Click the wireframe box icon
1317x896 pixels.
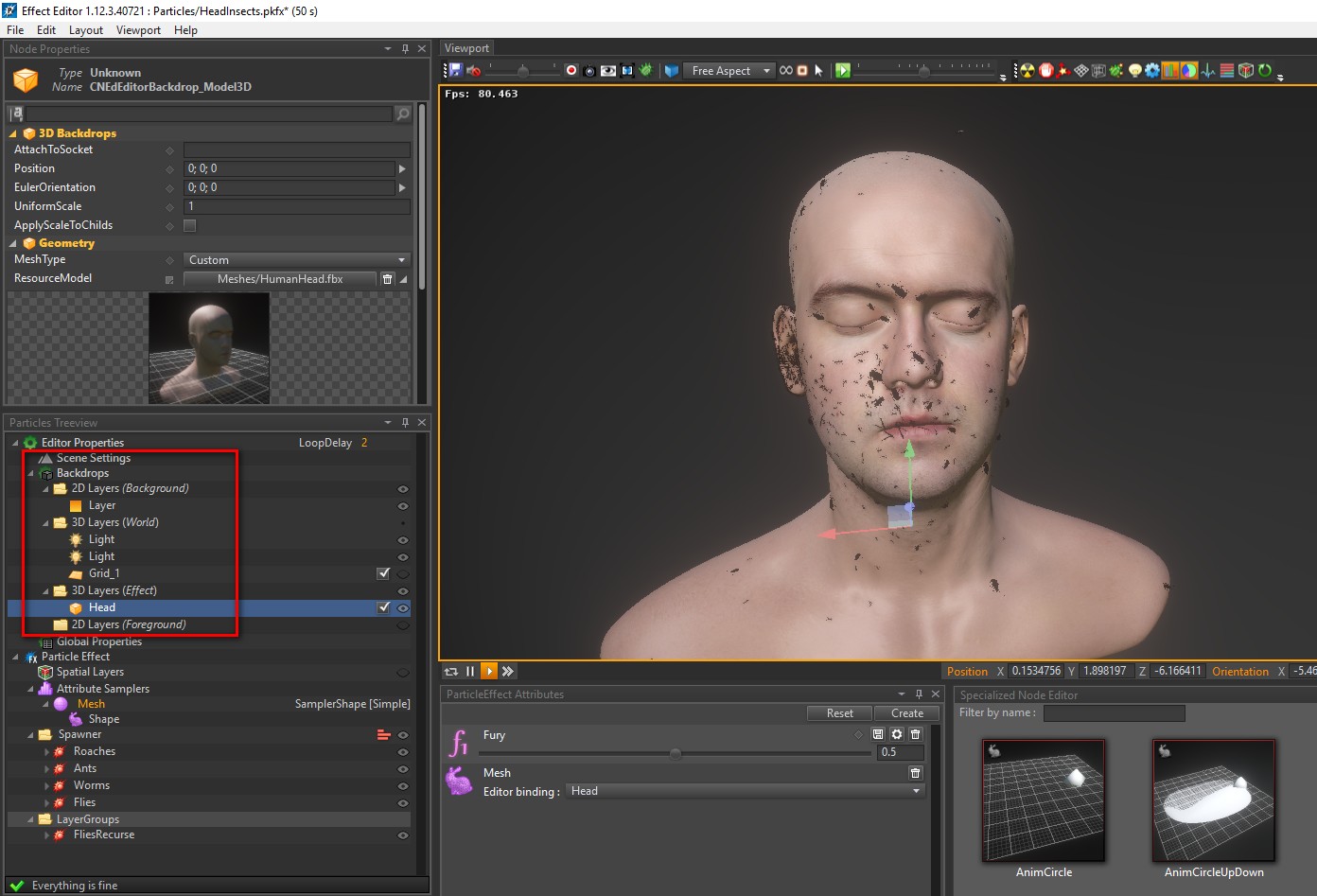tap(1098, 71)
